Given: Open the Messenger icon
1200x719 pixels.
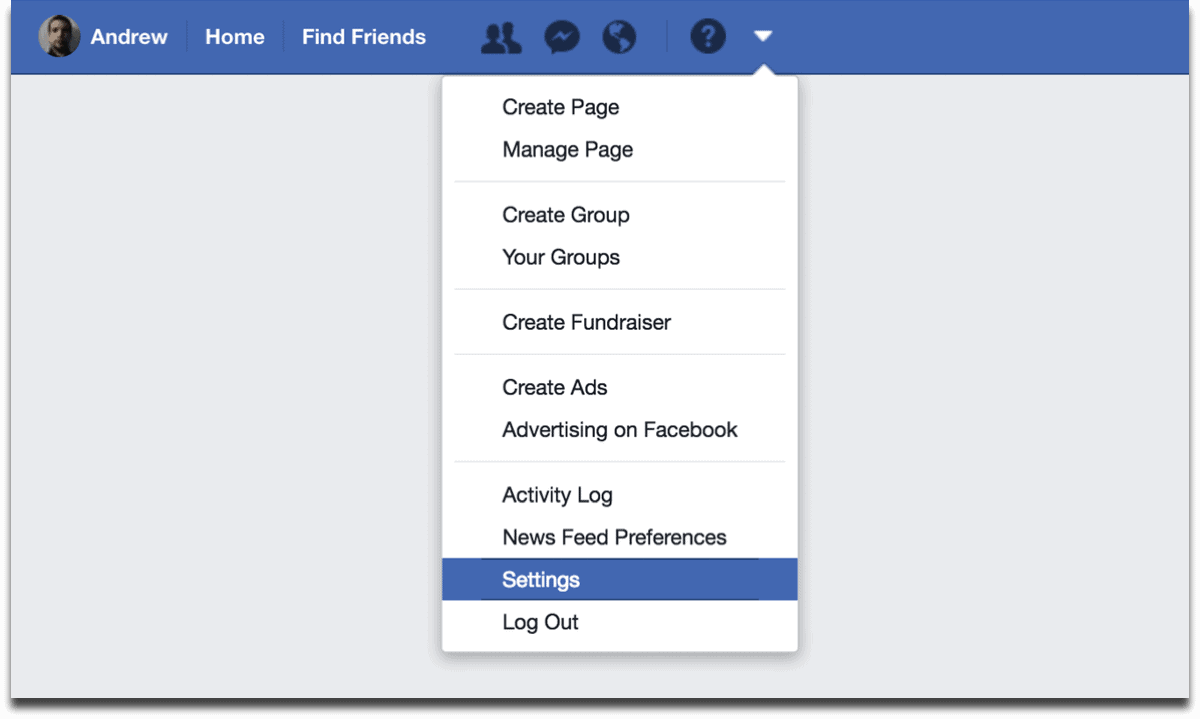Looking at the screenshot, I should pos(562,38).
